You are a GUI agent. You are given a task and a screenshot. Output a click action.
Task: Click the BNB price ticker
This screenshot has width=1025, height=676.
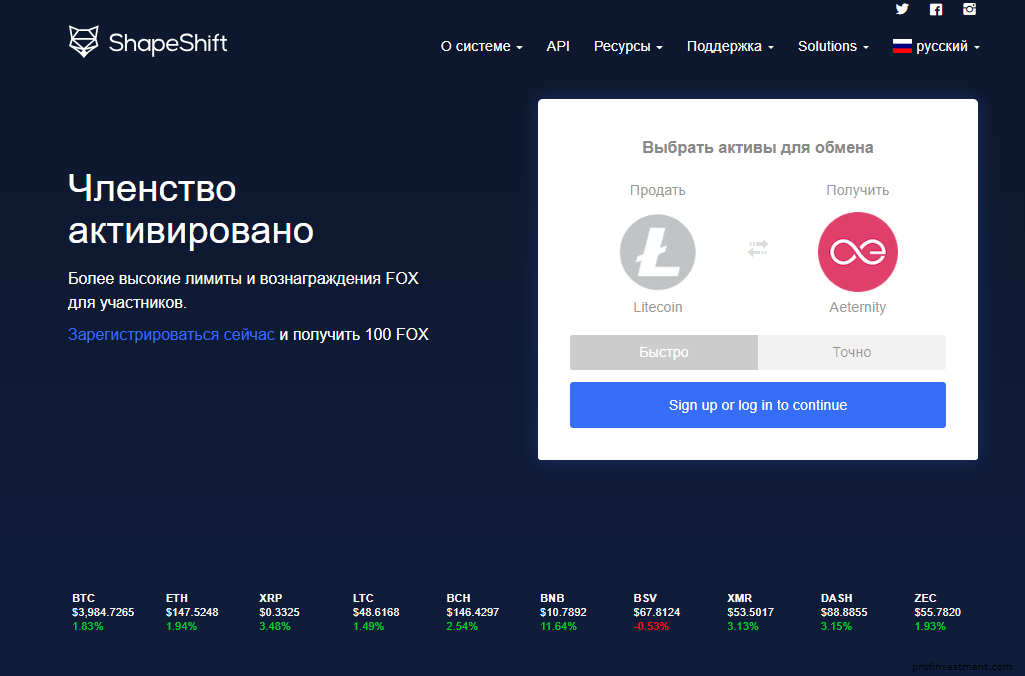pyautogui.click(x=563, y=612)
